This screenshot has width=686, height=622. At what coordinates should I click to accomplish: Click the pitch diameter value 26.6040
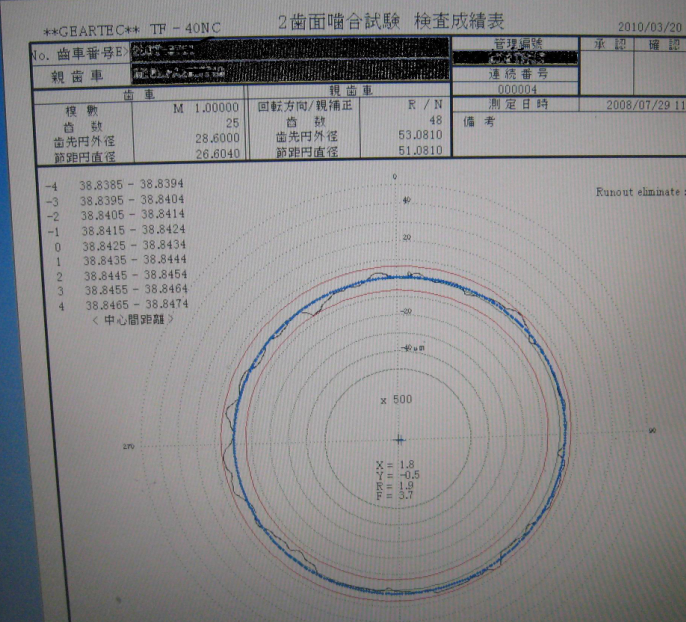[217, 154]
